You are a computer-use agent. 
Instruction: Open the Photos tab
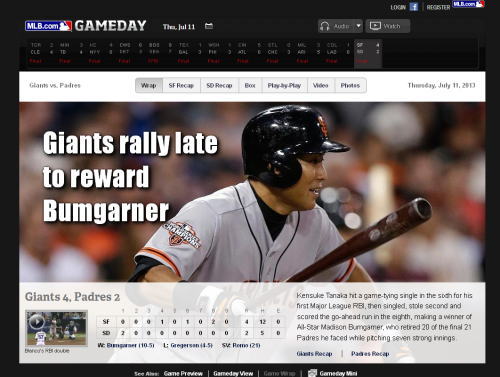coord(350,86)
